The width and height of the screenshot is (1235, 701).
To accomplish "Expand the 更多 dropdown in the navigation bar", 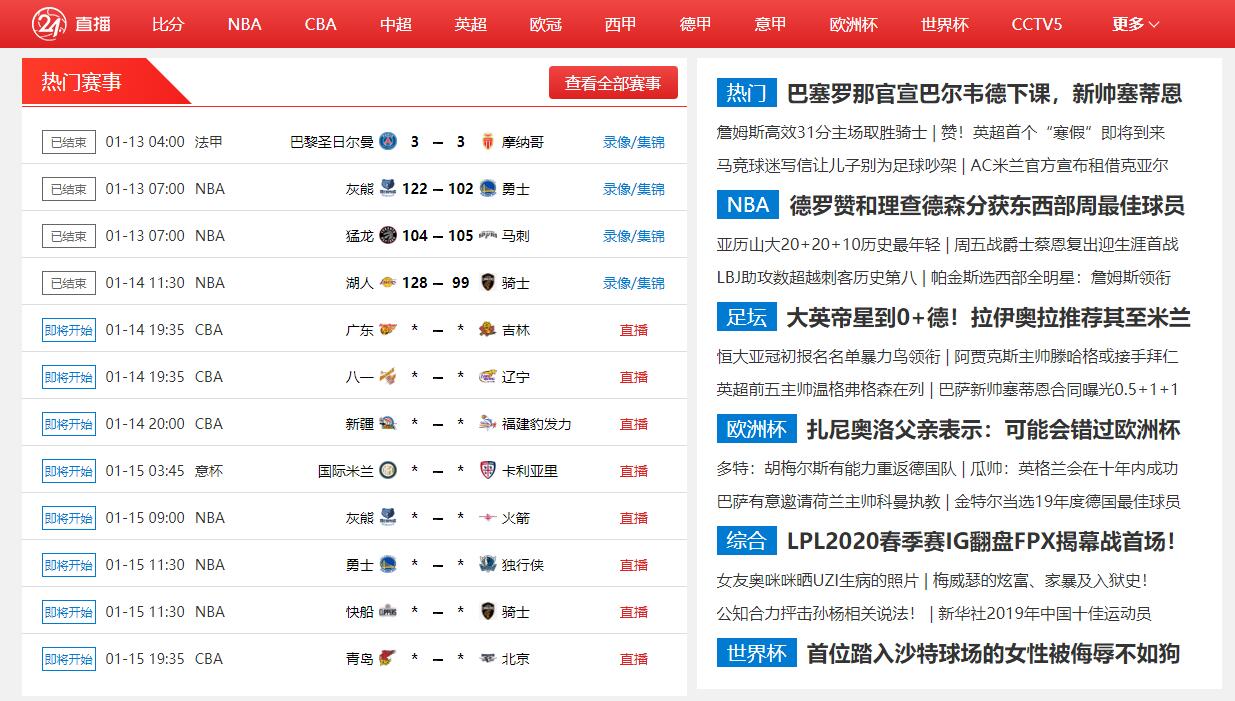I will [x=1135, y=24].
